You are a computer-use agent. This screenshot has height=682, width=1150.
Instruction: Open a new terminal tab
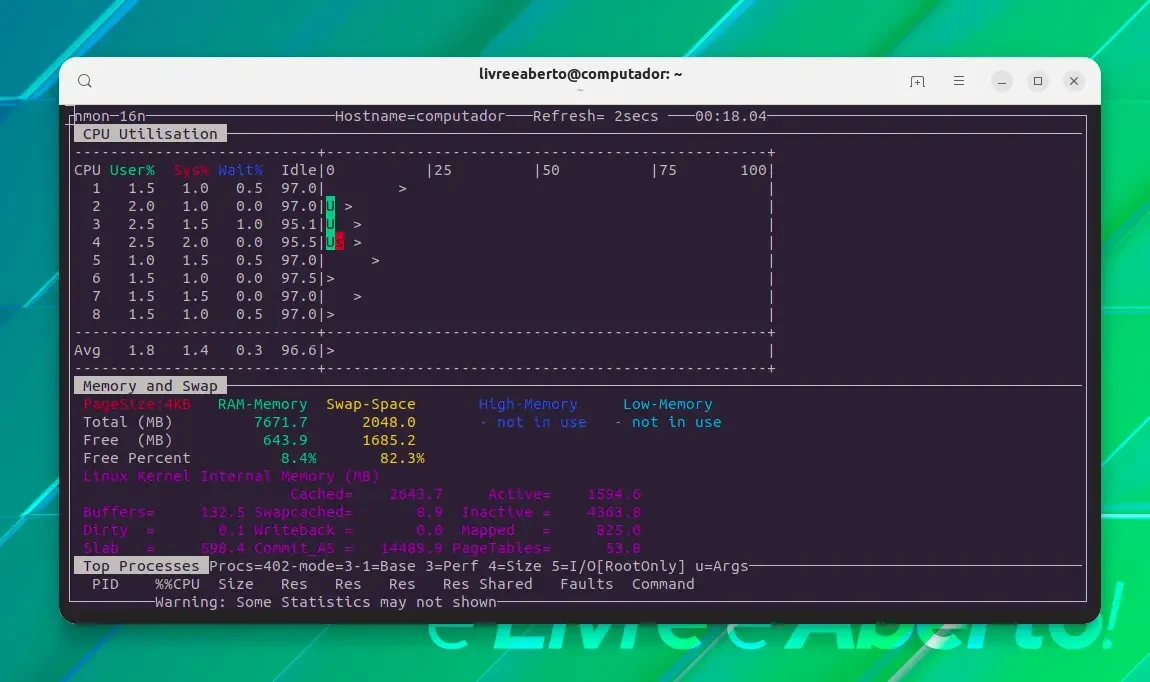click(x=917, y=81)
